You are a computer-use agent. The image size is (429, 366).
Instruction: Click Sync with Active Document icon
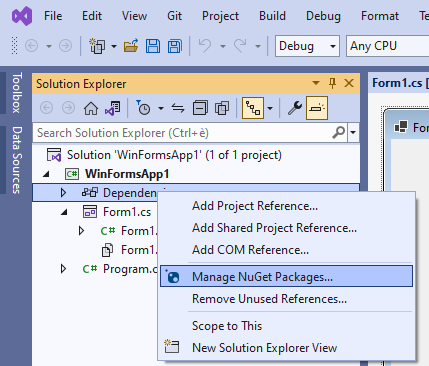(x=178, y=108)
